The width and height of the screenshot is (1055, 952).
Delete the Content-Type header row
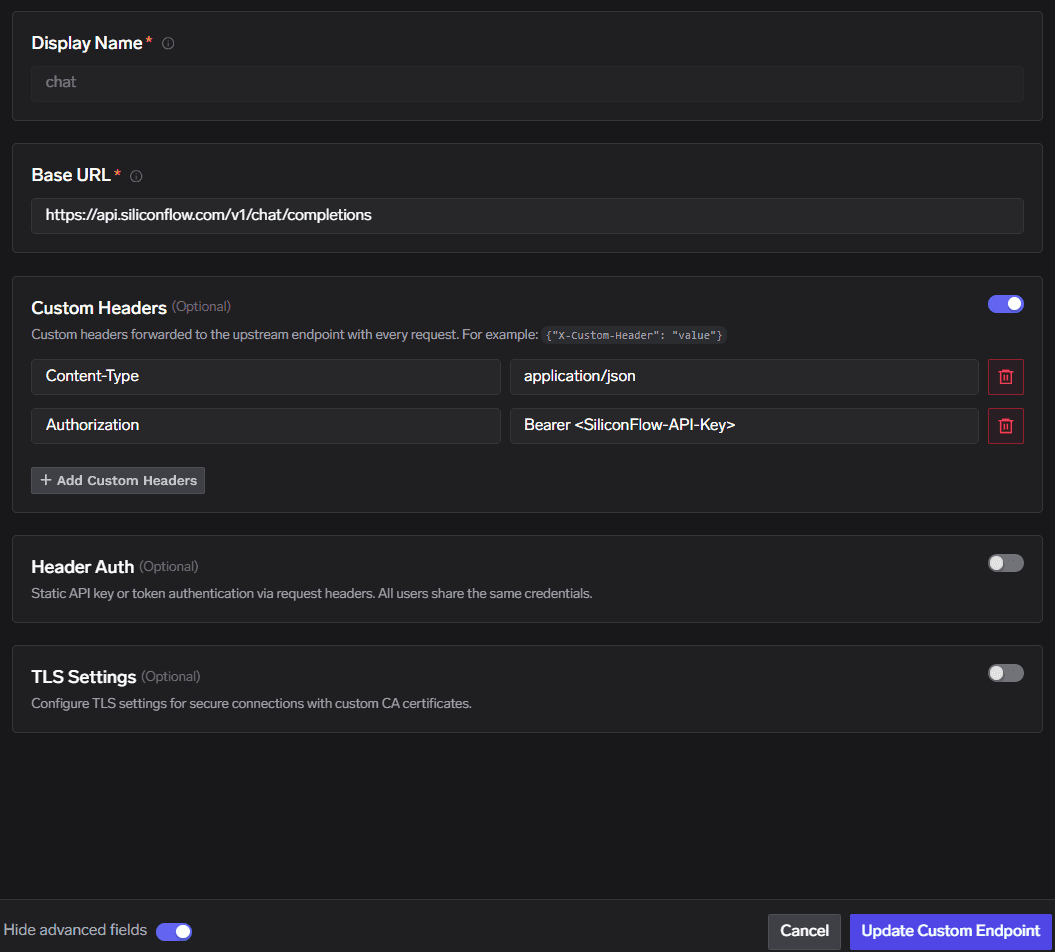tap(1005, 377)
